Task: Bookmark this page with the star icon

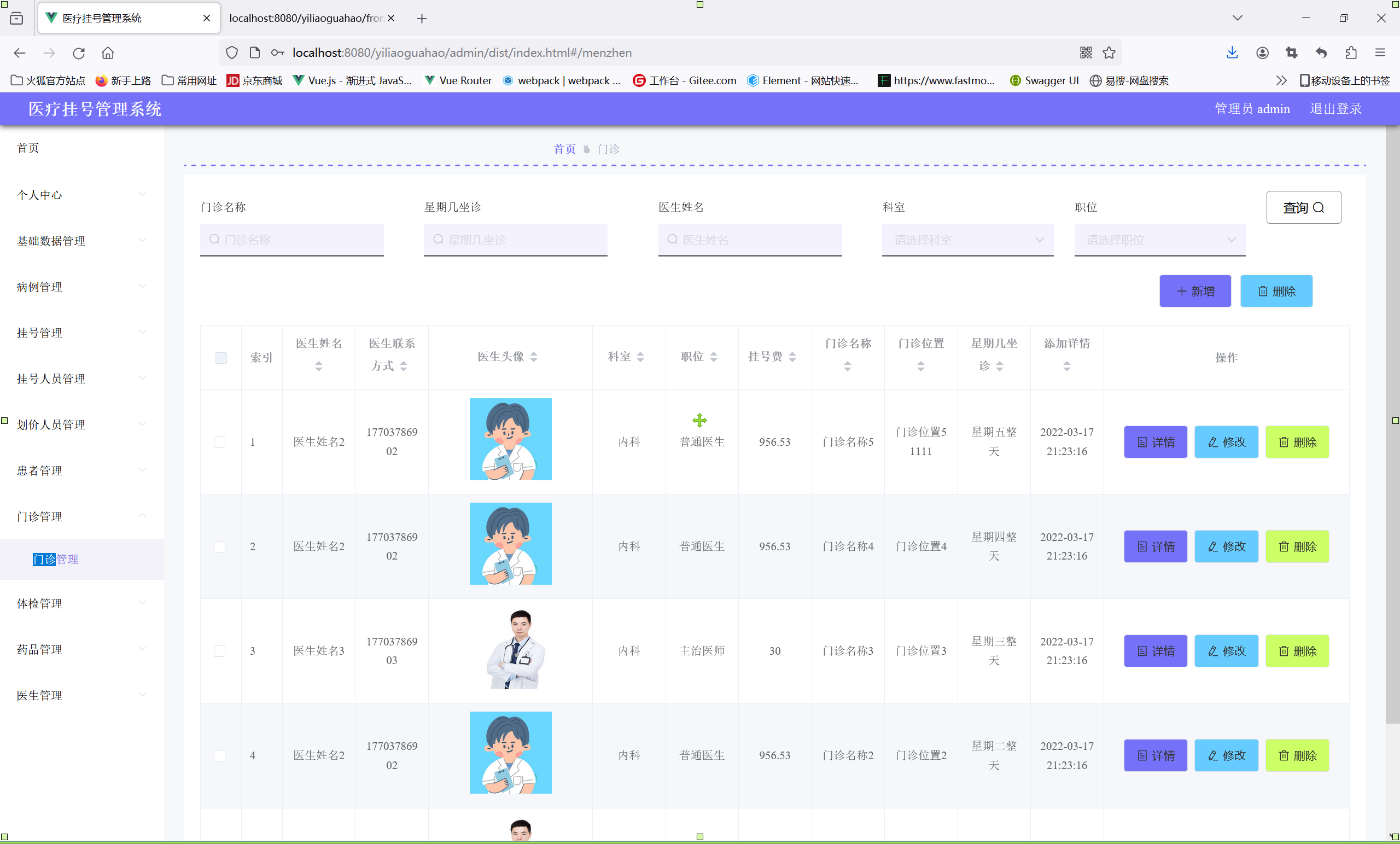Action: tap(1109, 53)
